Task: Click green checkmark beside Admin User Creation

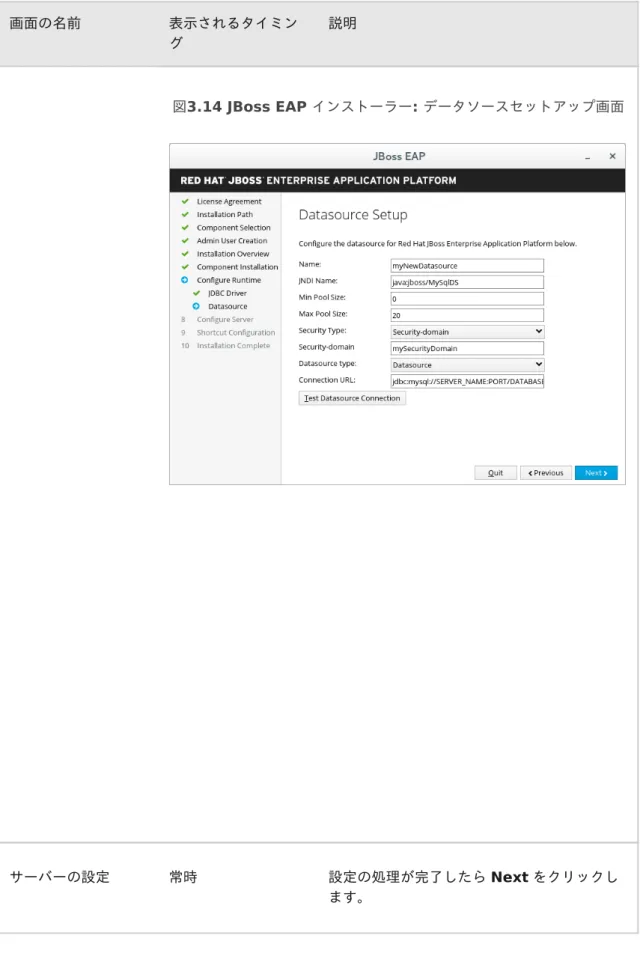Action: [185, 240]
